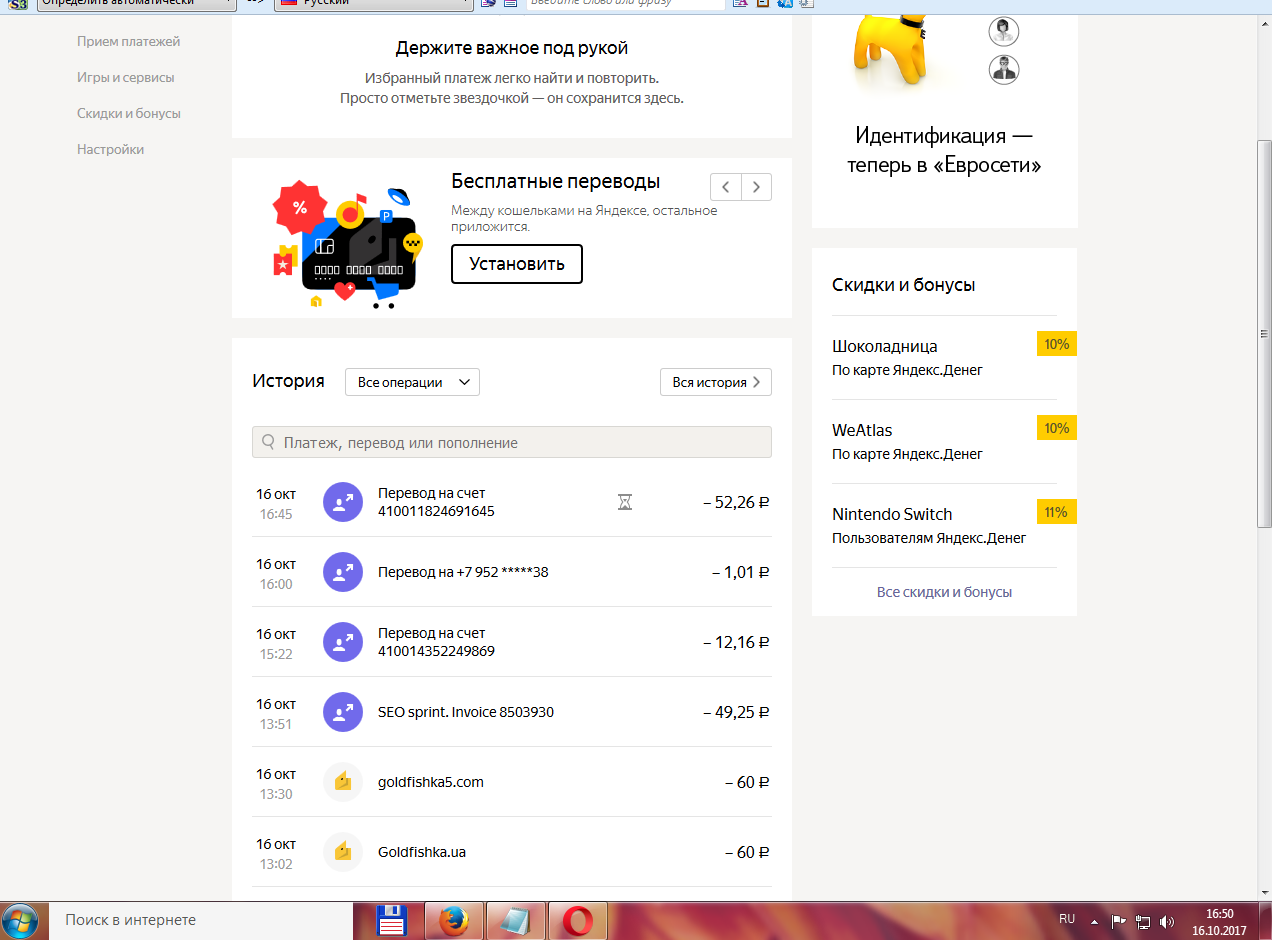The height and width of the screenshot is (940, 1272).
Task: Click the Action Center flag tray icon
Action: click(x=1119, y=920)
